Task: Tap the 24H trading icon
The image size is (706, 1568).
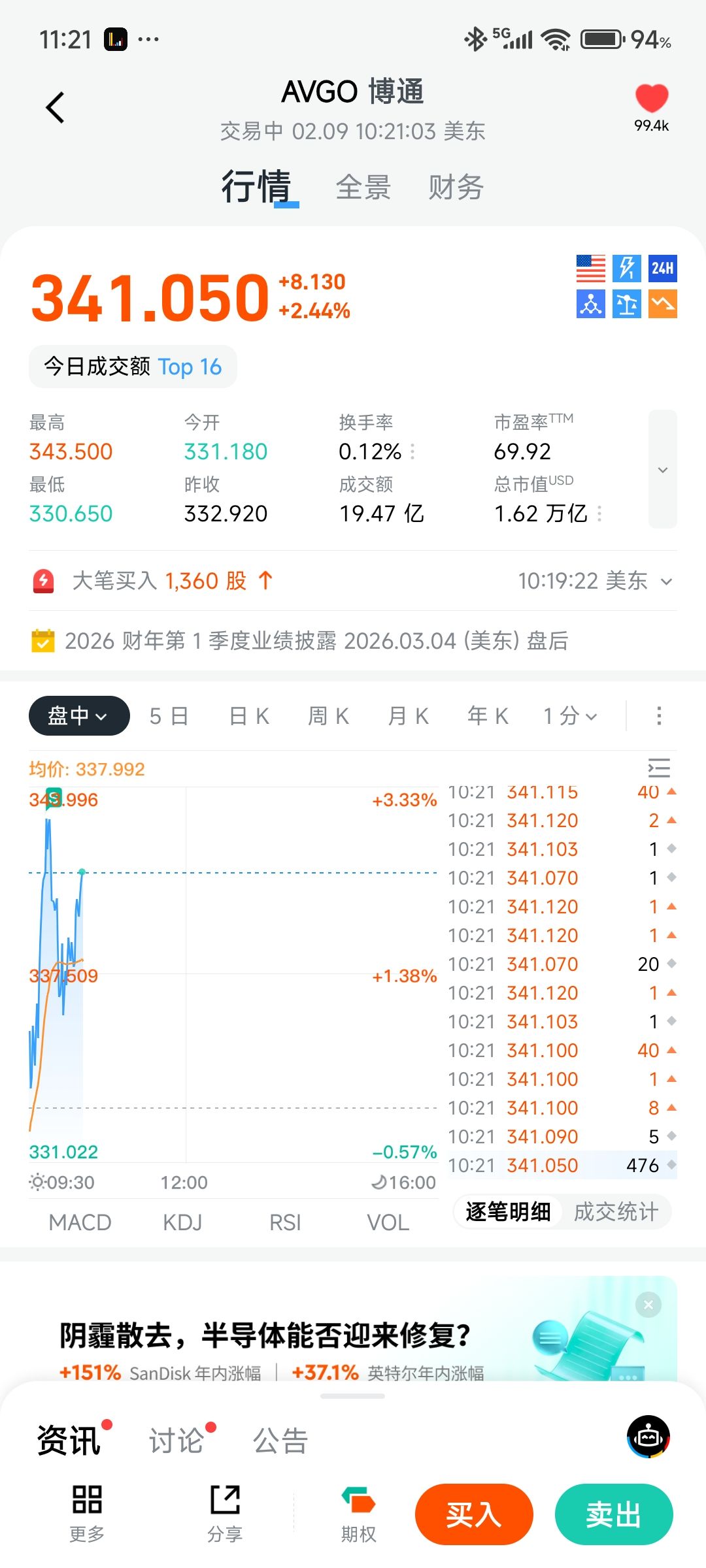Action: [662, 269]
